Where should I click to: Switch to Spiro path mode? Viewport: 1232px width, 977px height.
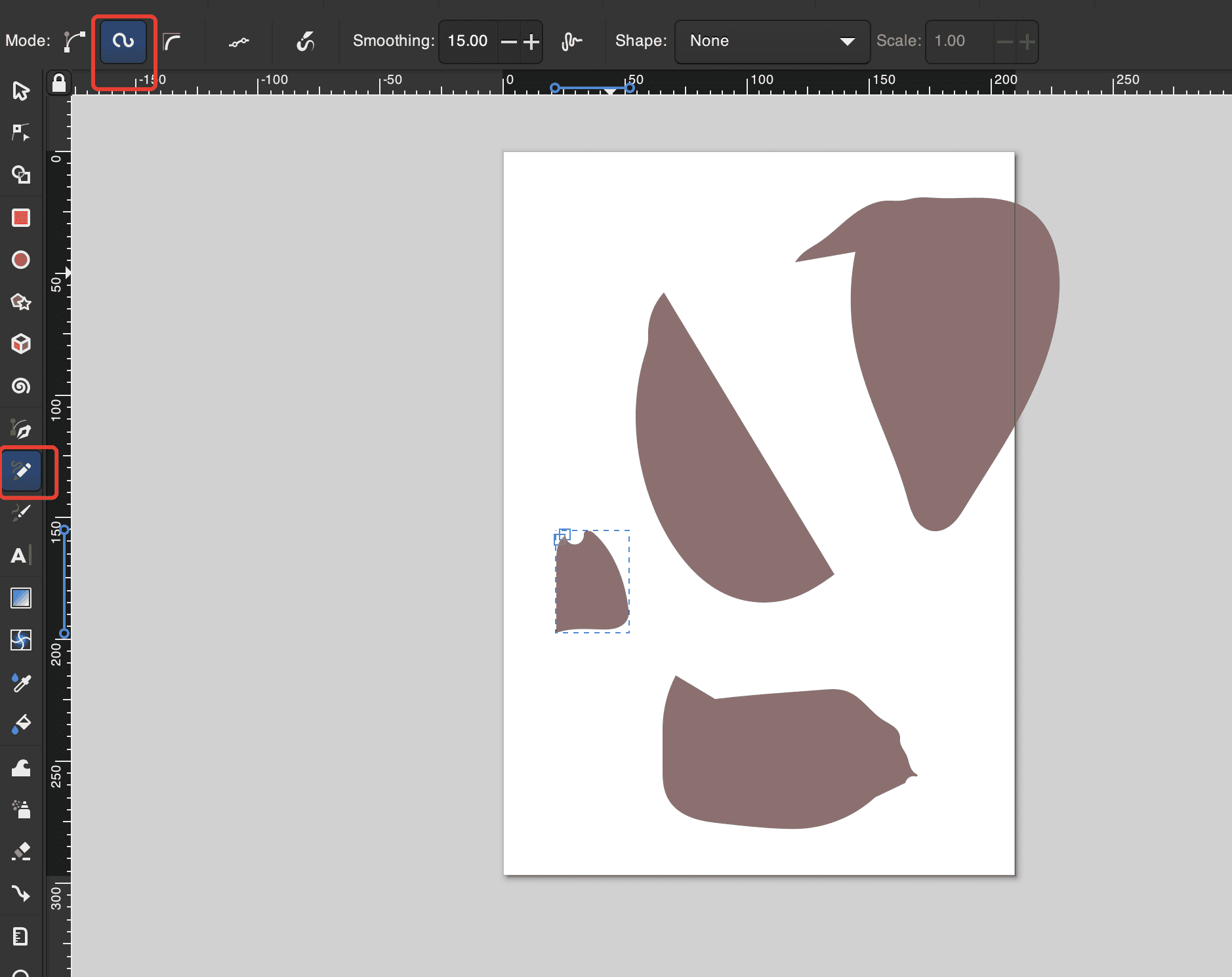pyautogui.click(x=123, y=41)
